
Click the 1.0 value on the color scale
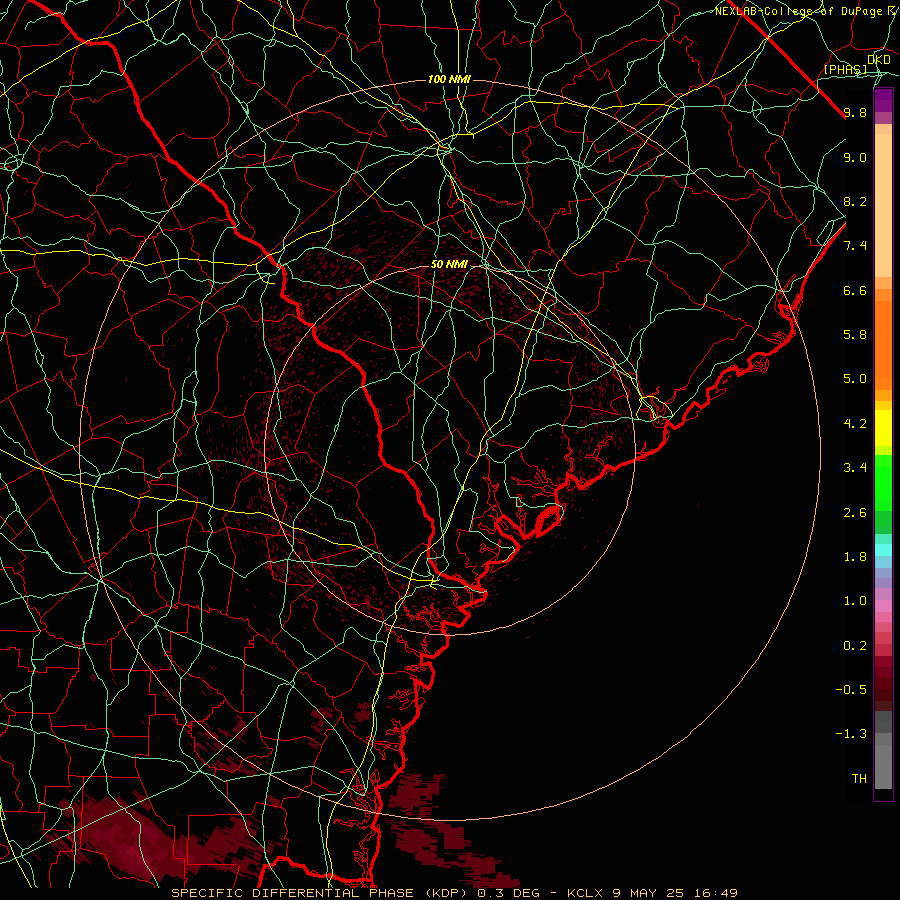click(x=855, y=601)
